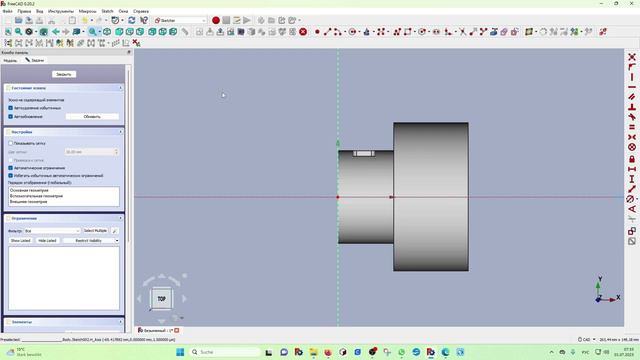Select the Create rectangle tool

[407, 31]
